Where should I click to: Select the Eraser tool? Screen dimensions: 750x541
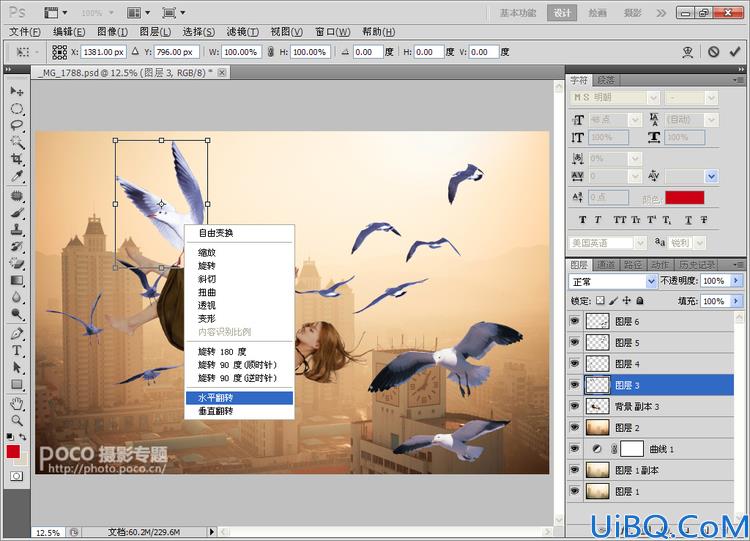coord(17,263)
